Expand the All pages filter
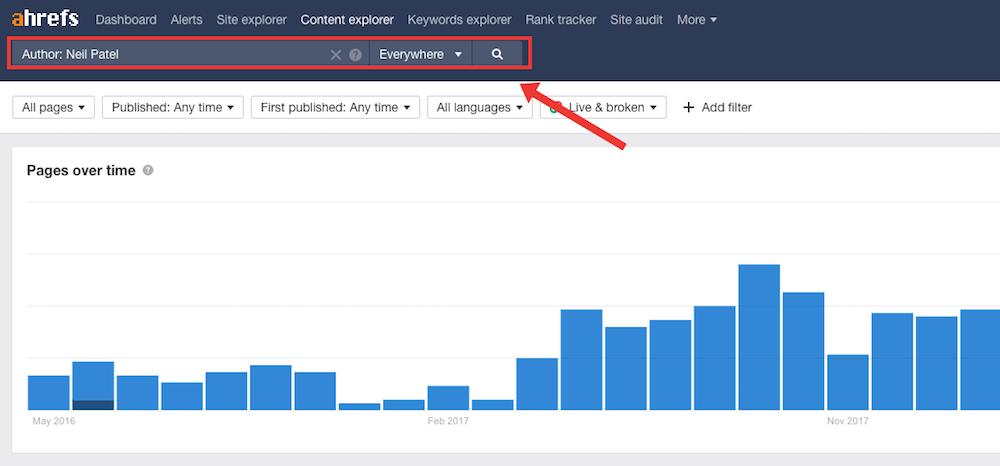The height and width of the screenshot is (466, 1000). [x=54, y=108]
